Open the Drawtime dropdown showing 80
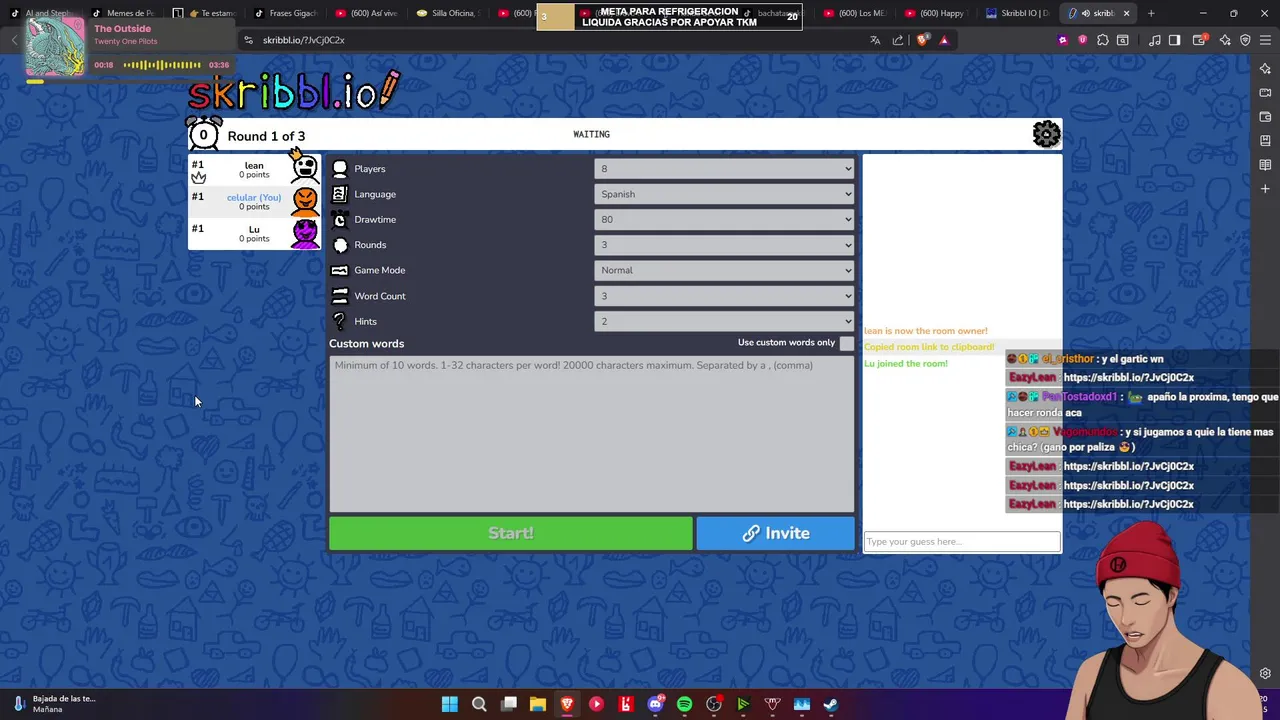The width and height of the screenshot is (1280, 720). click(x=724, y=220)
